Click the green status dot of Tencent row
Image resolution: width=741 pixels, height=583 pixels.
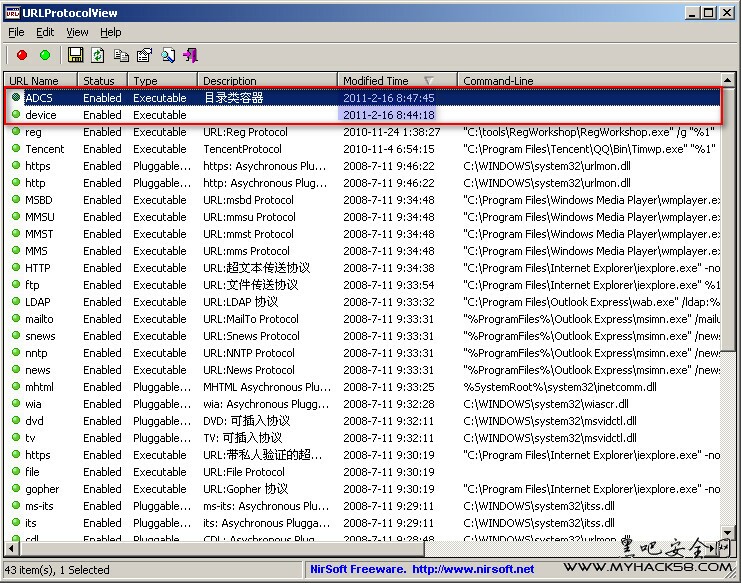coord(16,149)
